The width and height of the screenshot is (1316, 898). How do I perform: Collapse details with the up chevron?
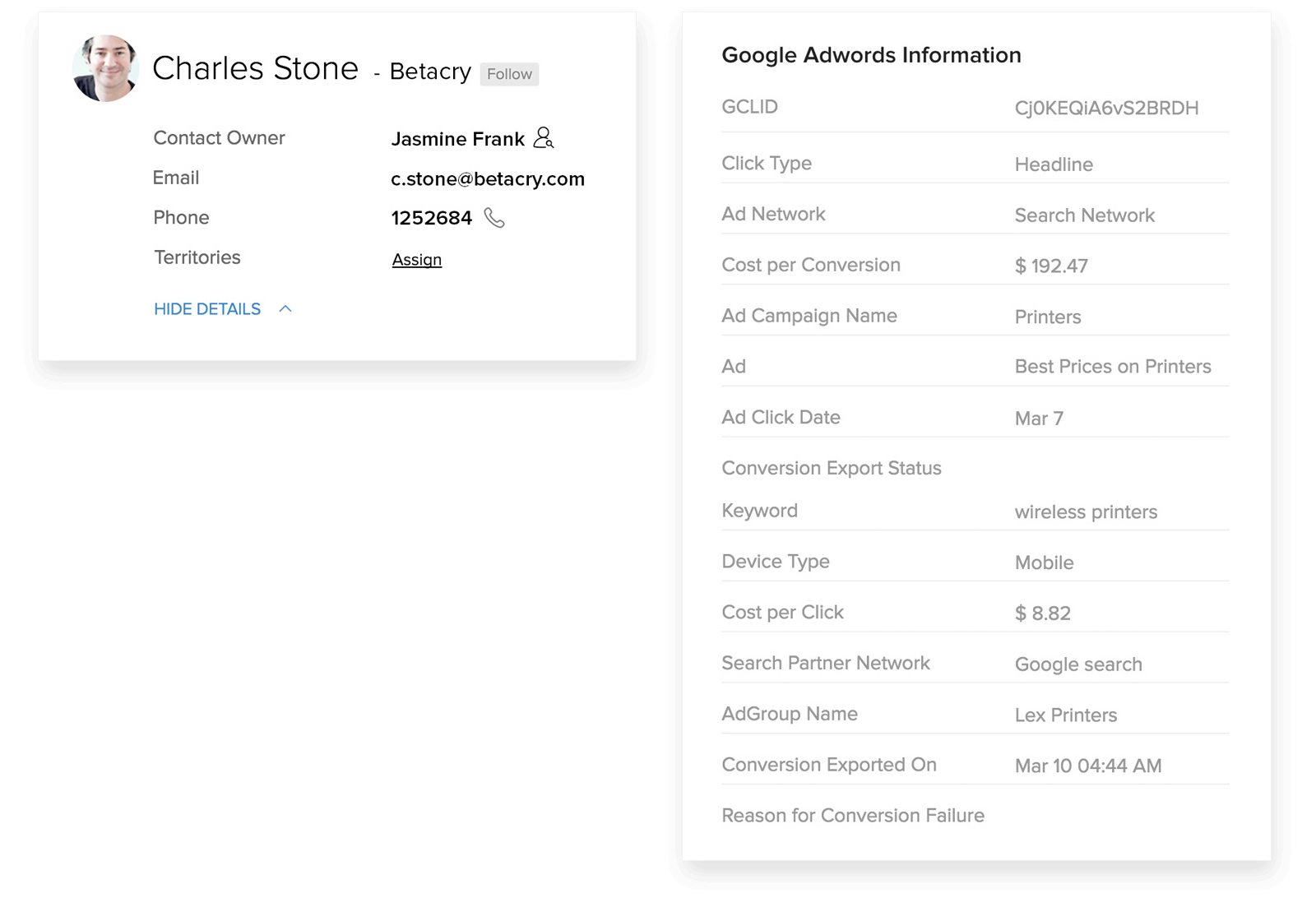tap(285, 309)
